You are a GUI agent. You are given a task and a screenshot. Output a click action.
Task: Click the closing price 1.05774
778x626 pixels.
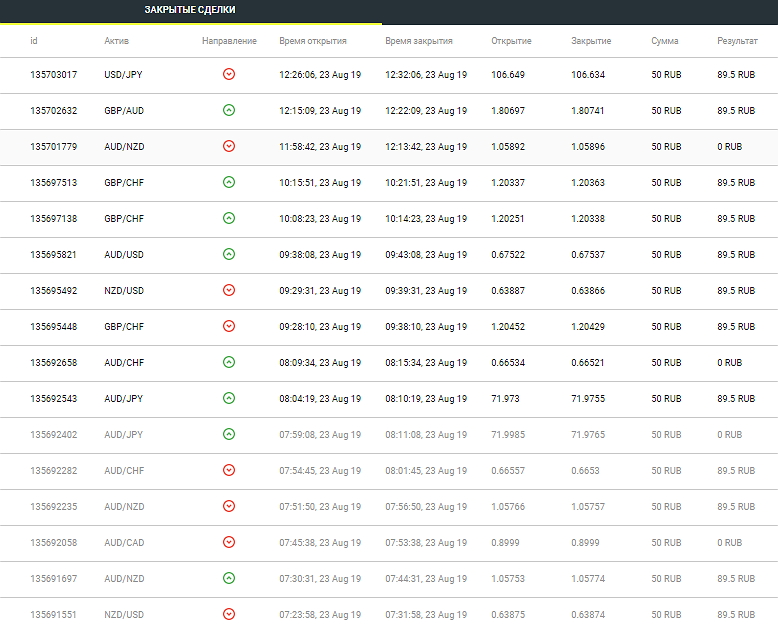tap(588, 579)
